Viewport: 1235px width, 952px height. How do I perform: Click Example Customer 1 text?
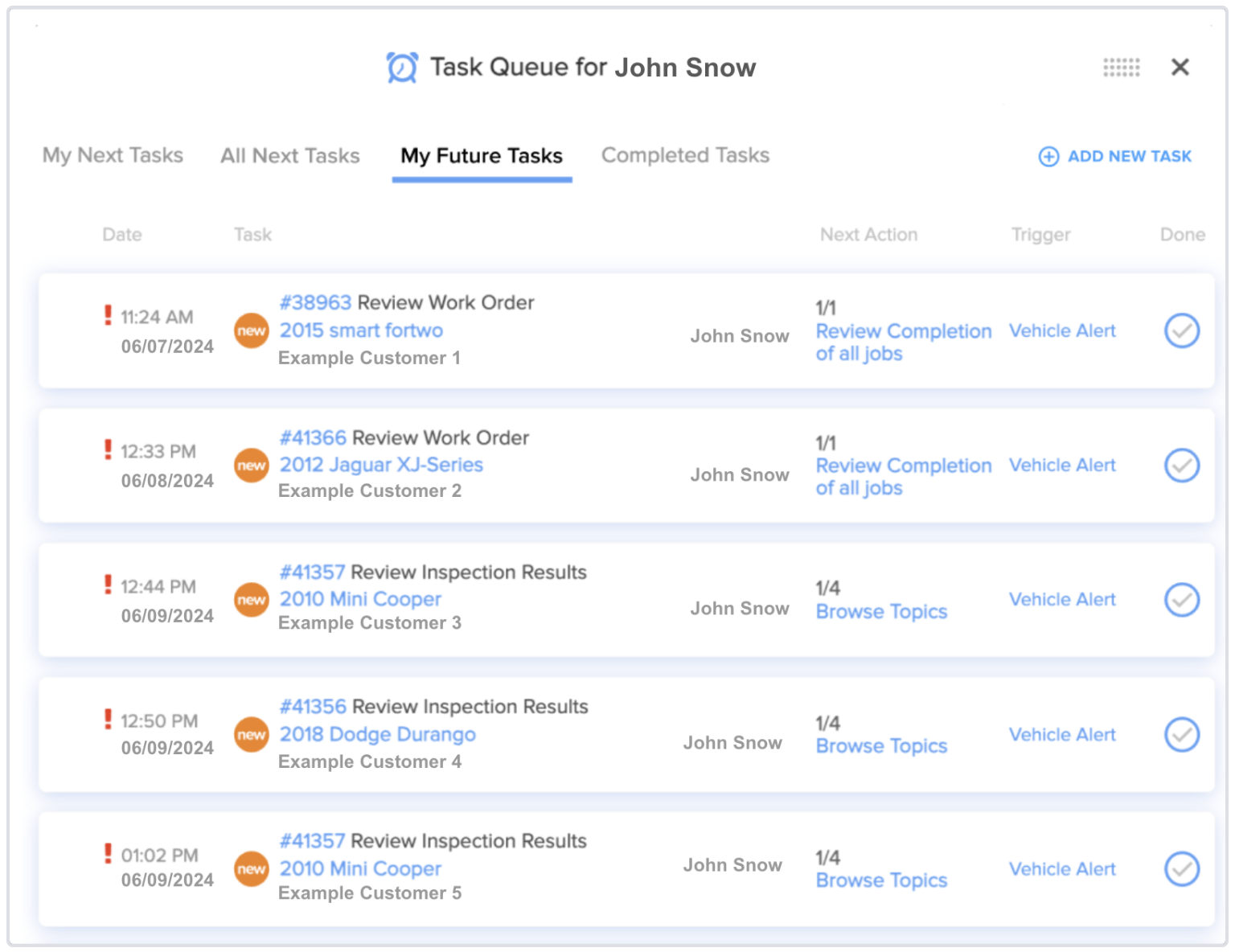tap(369, 358)
